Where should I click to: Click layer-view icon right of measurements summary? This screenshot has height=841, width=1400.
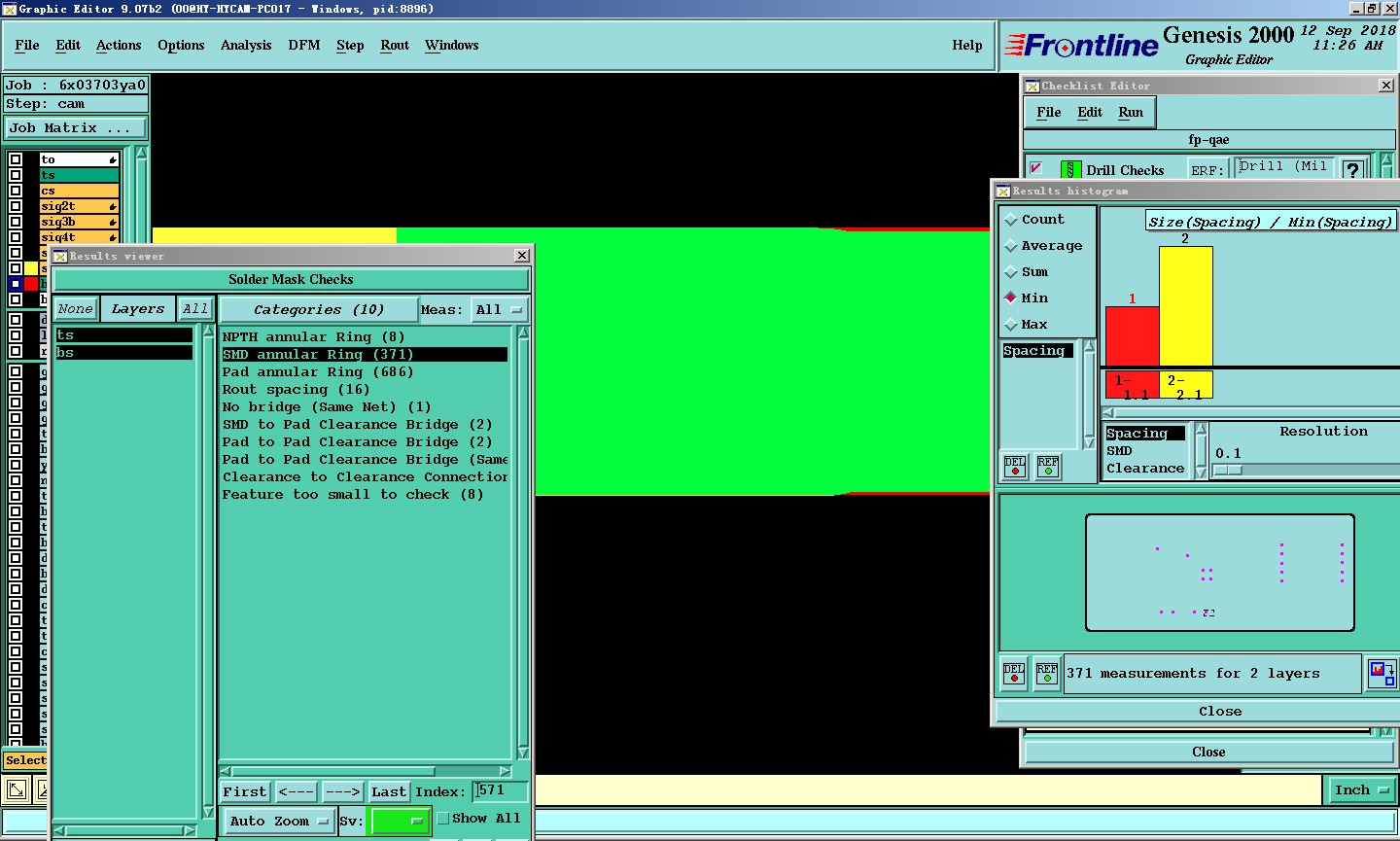click(x=1382, y=673)
